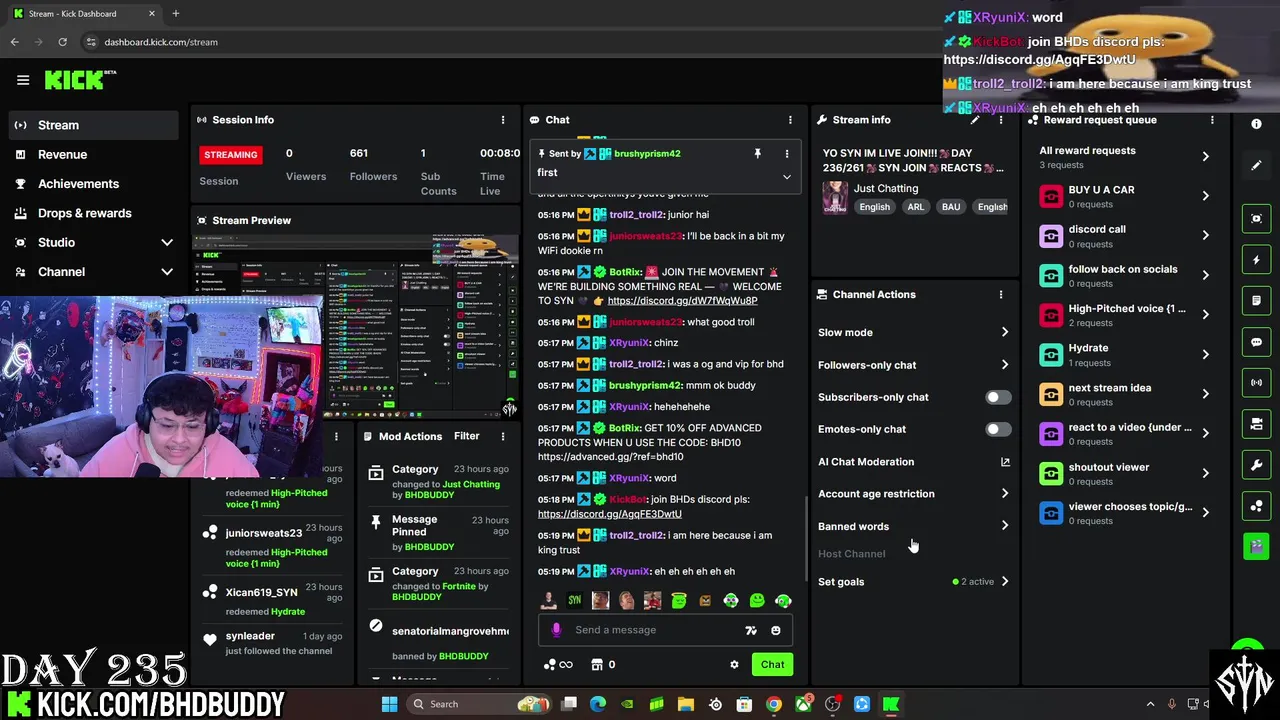Open chat settings gear icon
Image resolution: width=1280 pixels, height=720 pixels.
734,665
